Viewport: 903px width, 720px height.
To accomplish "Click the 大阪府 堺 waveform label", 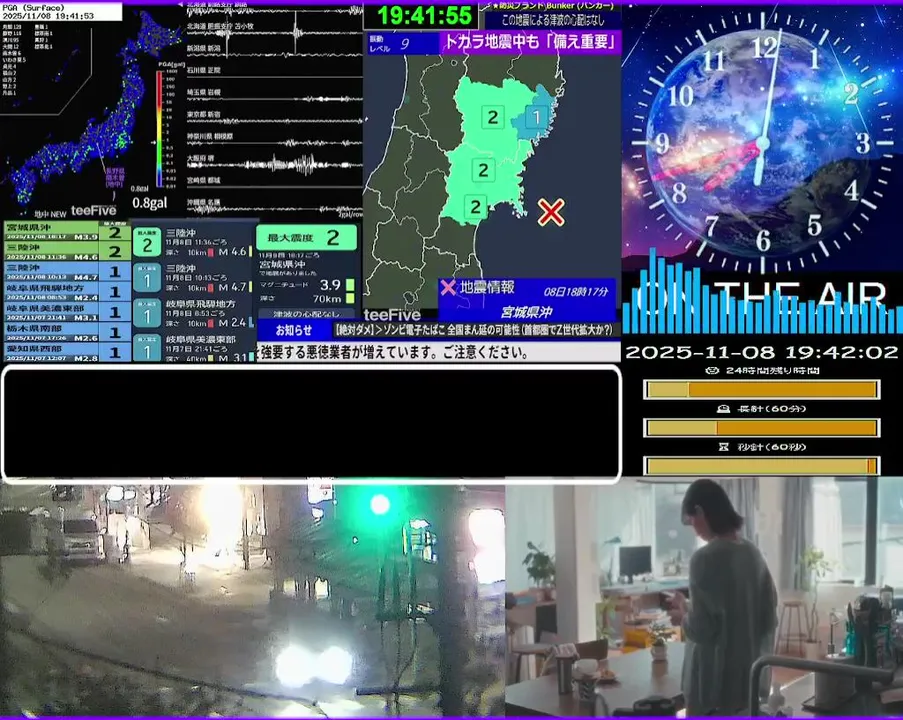I will (x=200, y=158).
